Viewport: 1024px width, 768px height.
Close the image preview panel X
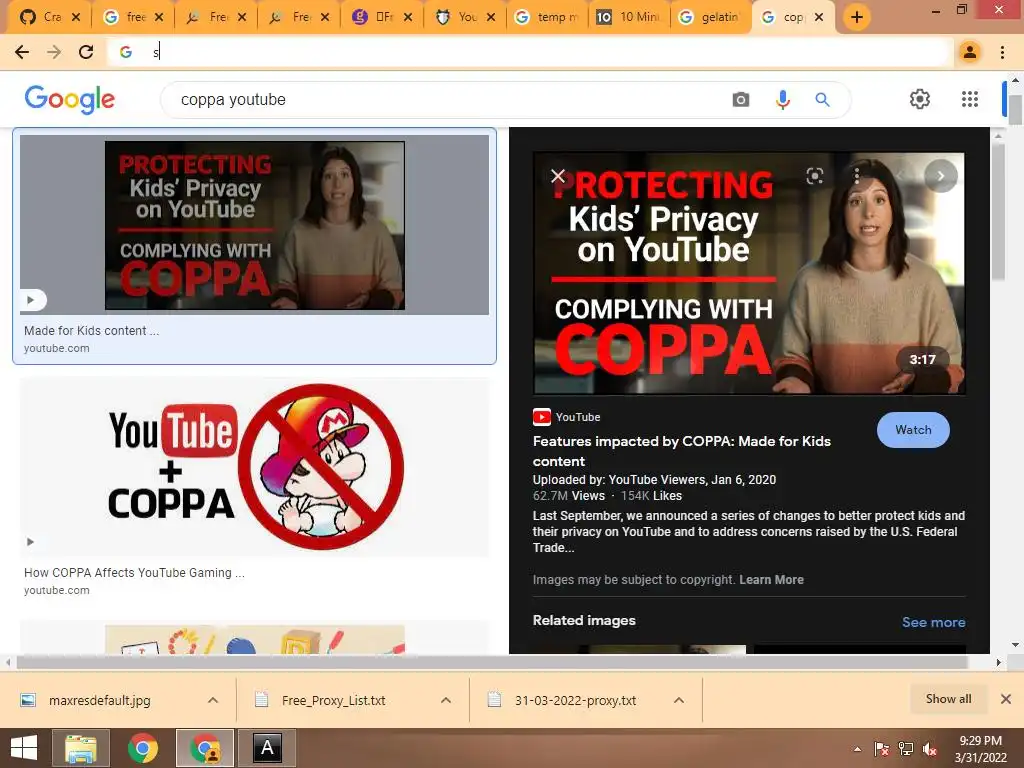pyautogui.click(x=558, y=176)
